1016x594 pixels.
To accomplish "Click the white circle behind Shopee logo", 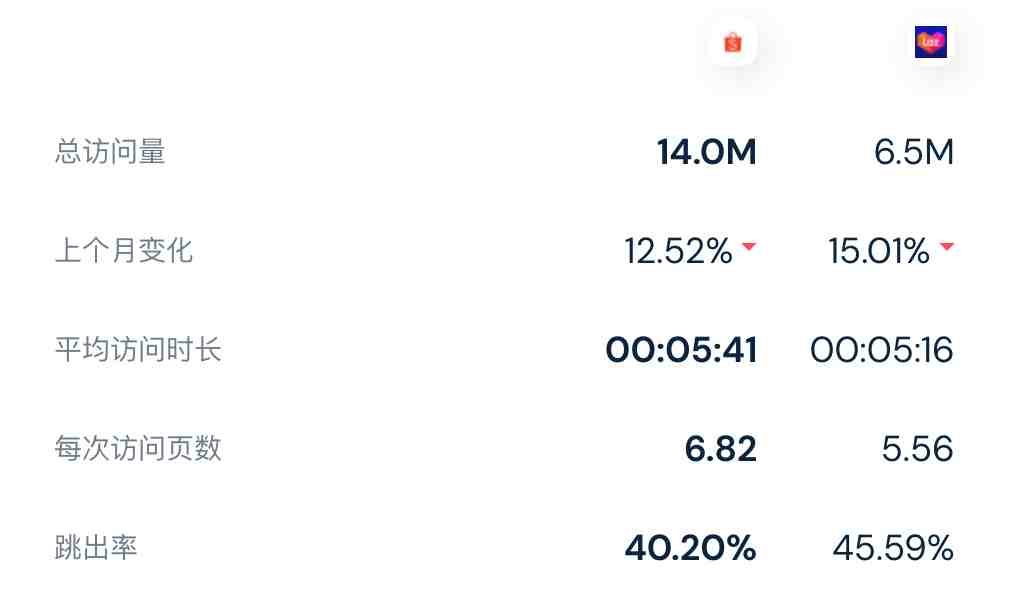I will click(x=733, y=42).
